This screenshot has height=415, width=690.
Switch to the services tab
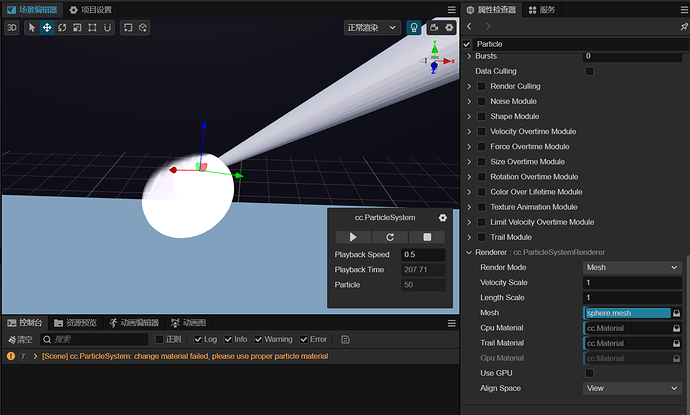[x=542, y=10]
